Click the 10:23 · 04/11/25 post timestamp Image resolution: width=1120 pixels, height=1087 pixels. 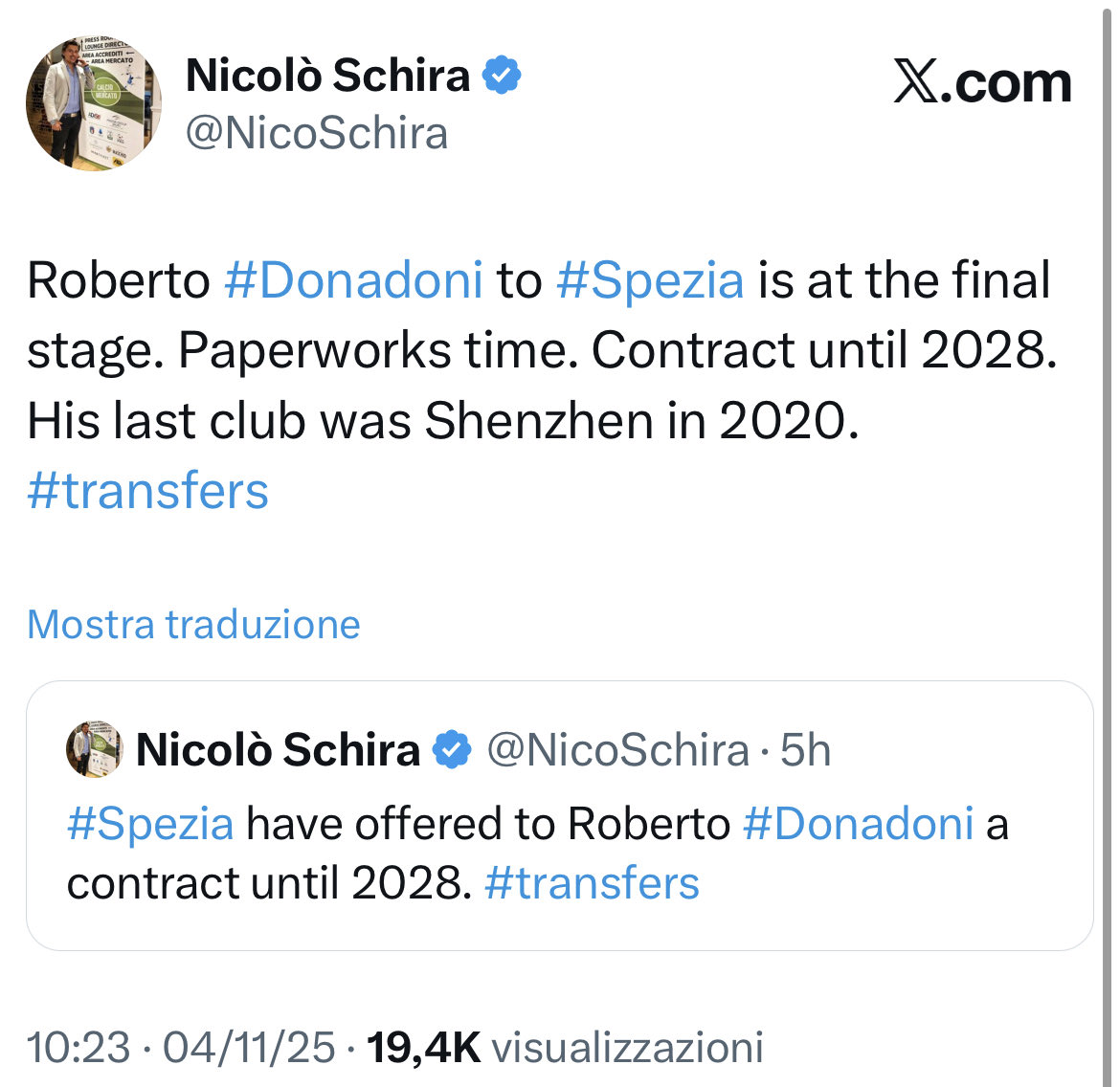pos(181,1047)
